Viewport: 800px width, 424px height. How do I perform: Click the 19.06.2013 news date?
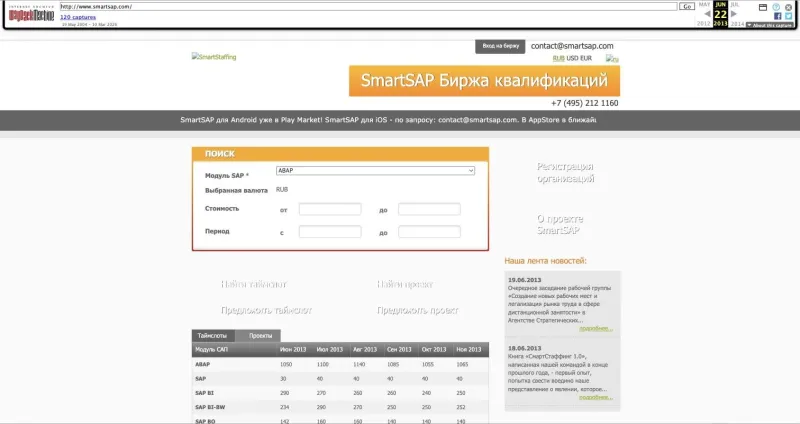pos(524,280)
